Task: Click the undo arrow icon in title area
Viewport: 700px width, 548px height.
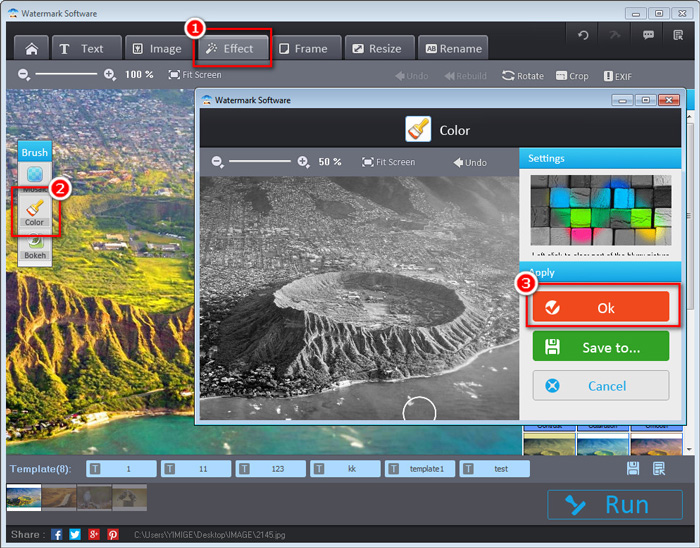Action: tap(583, 35)
